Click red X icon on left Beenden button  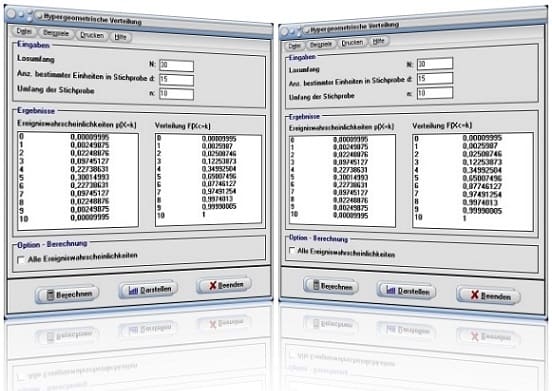(x=213, y=285)
